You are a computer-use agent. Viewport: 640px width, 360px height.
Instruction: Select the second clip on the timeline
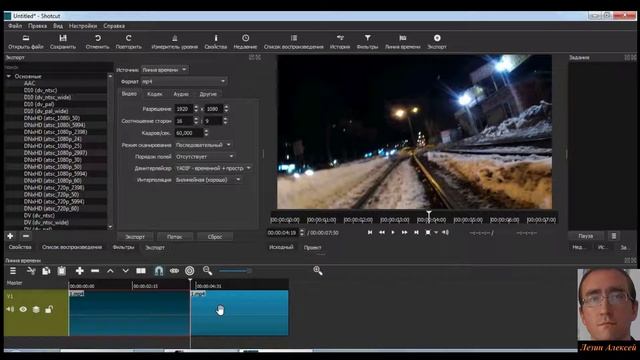coord(240,313)
